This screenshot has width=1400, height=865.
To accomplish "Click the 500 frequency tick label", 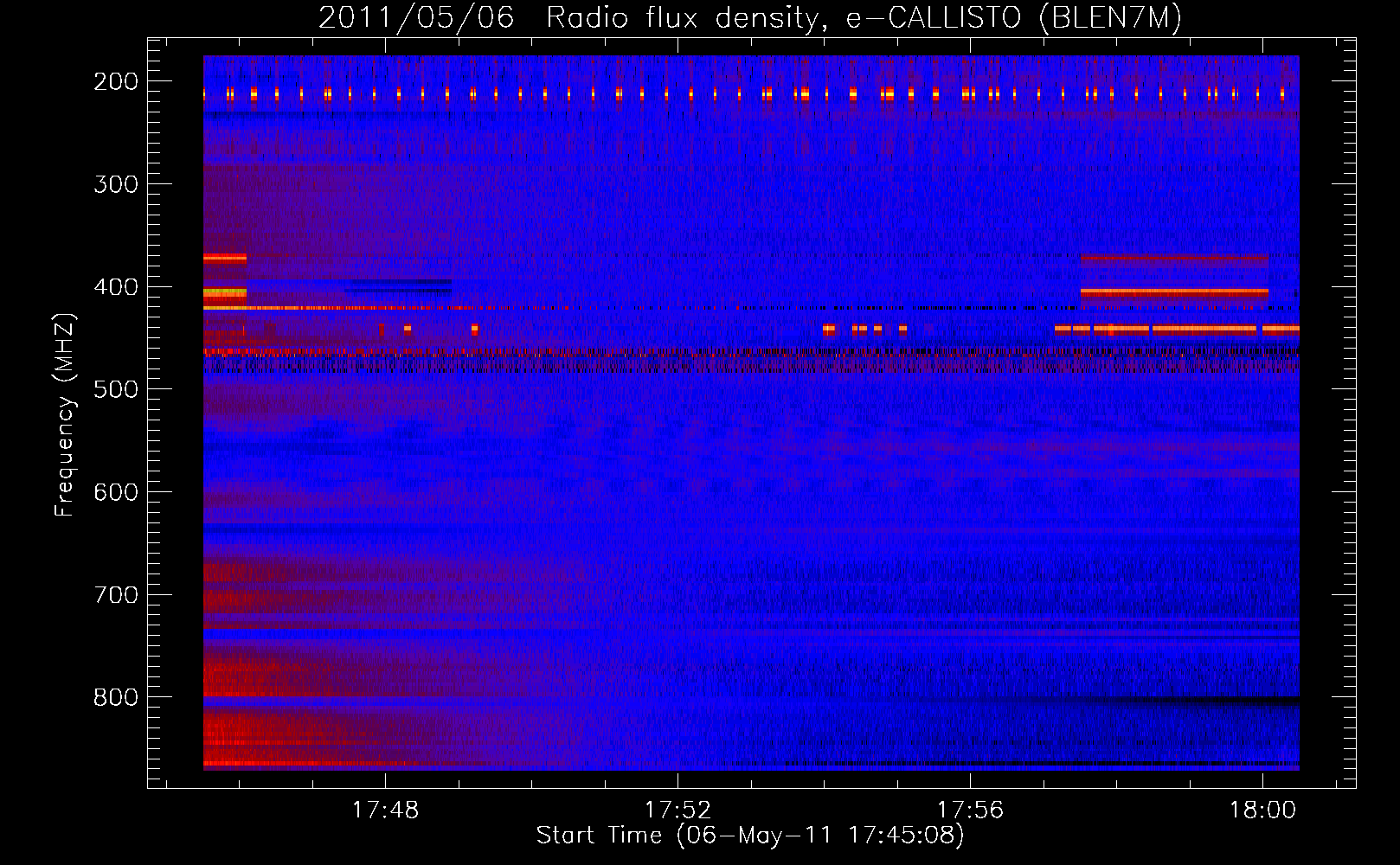I will coord(116,389).
